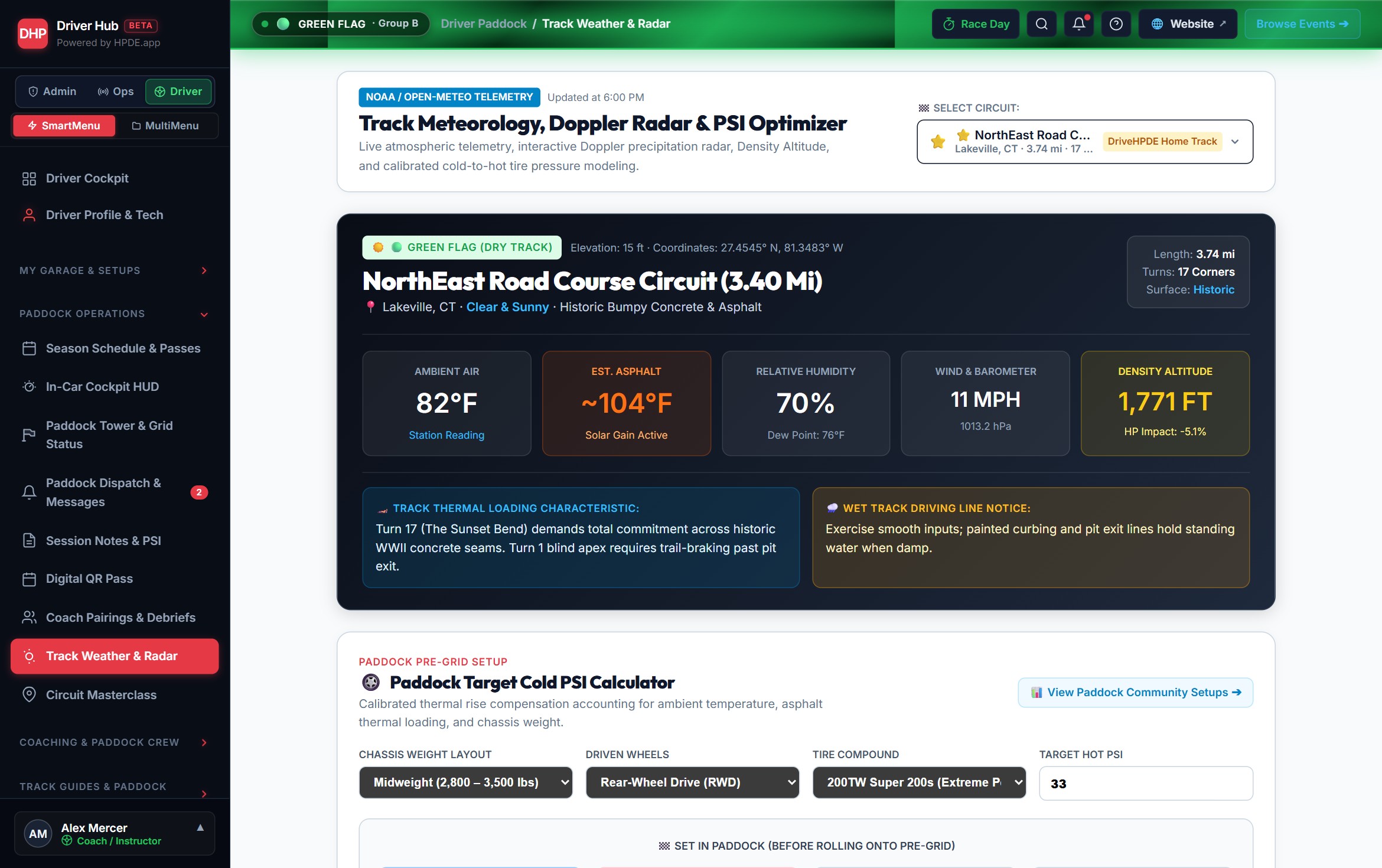Click the Paddock Dispatch bell icon
1382x868 pixels.
click(29, 492)
